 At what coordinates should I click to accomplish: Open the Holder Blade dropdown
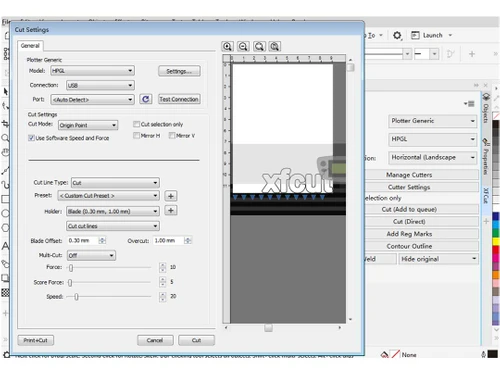pos(113,211)
